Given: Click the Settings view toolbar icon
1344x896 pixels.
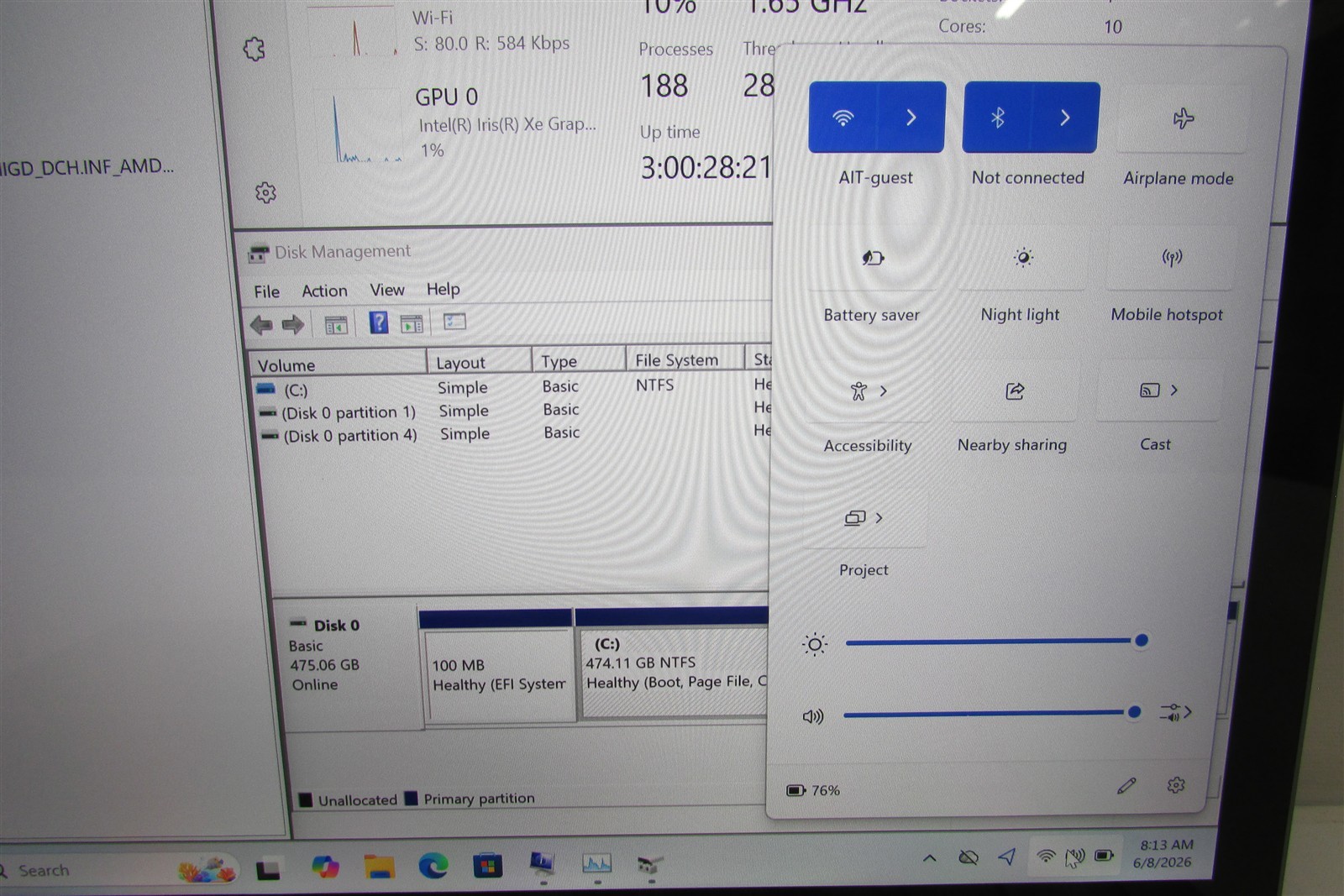Looking at the screenshot, I should (x=454, y=322).
